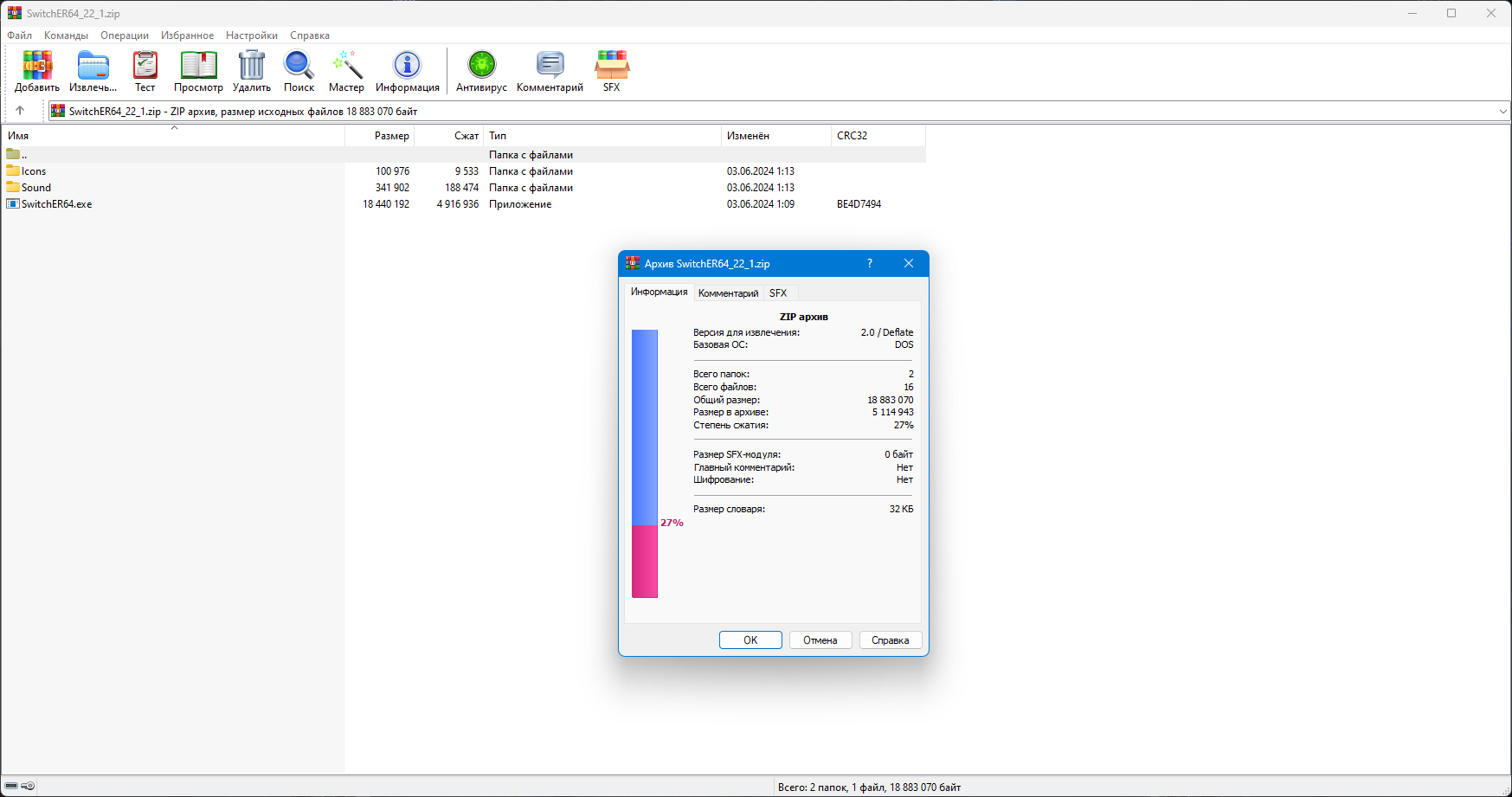Open the Файл menu

(x=20, y=35)
